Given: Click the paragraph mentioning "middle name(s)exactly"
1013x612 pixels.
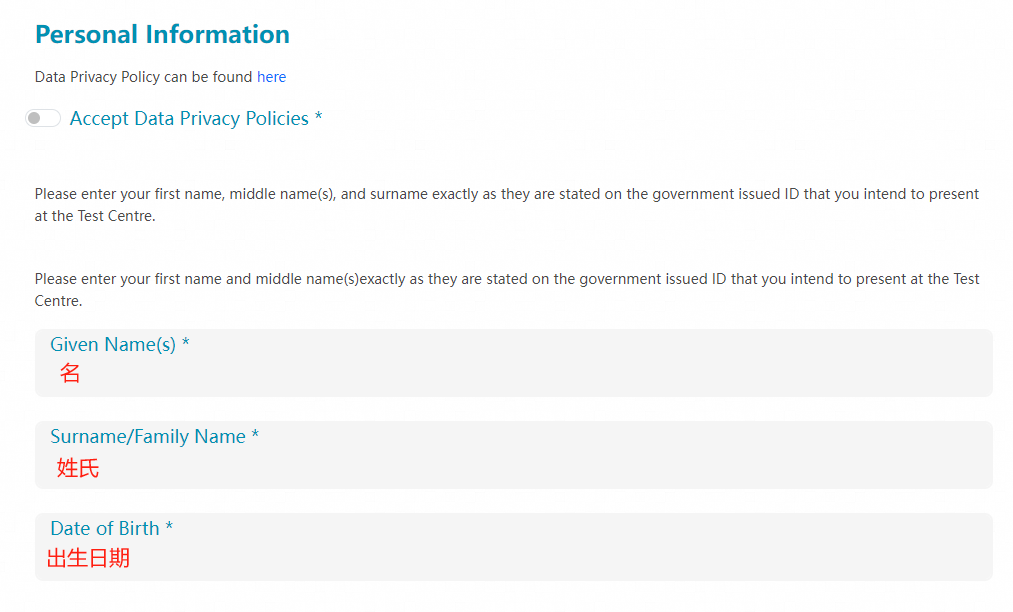Looking at the screenshot, I should click(506, 289).
